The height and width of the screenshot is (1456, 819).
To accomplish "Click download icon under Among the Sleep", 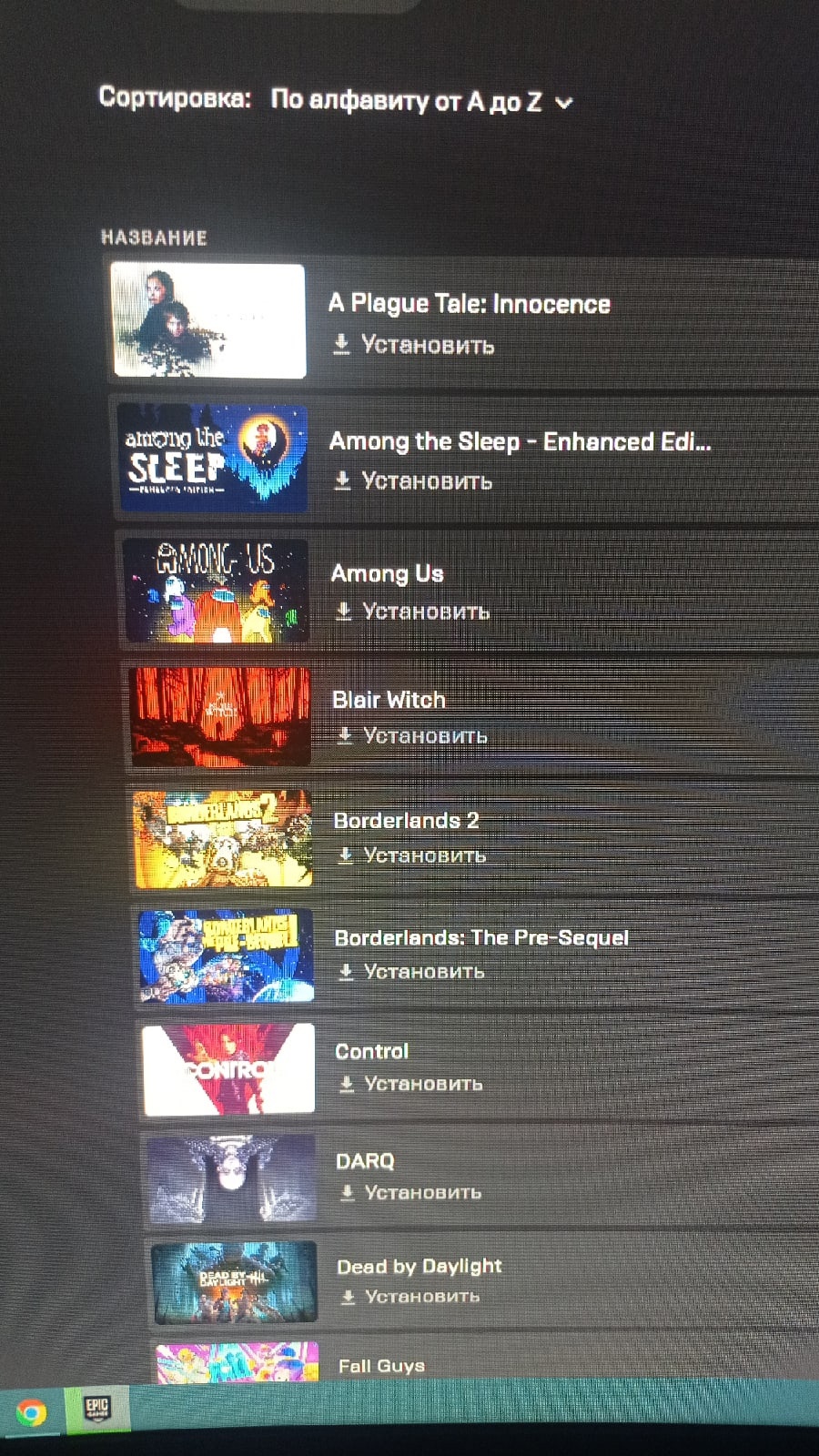I will click(x=342, y=480).
